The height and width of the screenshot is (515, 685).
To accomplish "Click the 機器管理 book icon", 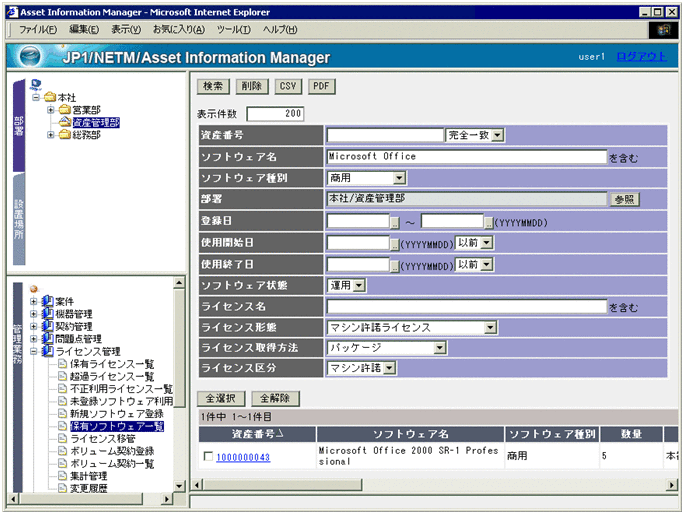I will (47, 313).
